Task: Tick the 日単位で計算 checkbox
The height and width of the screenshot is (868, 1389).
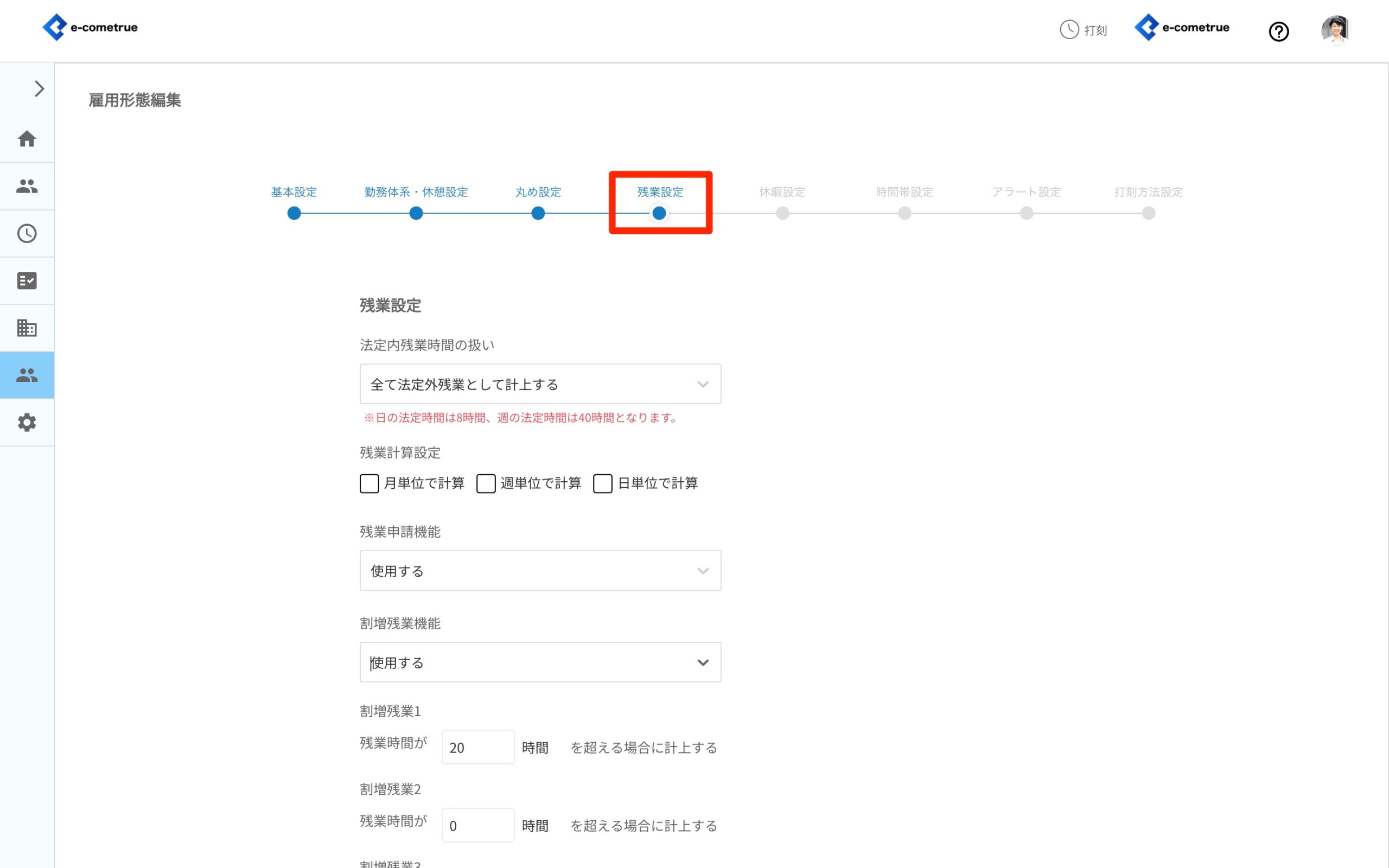Action: coord(603,483)
